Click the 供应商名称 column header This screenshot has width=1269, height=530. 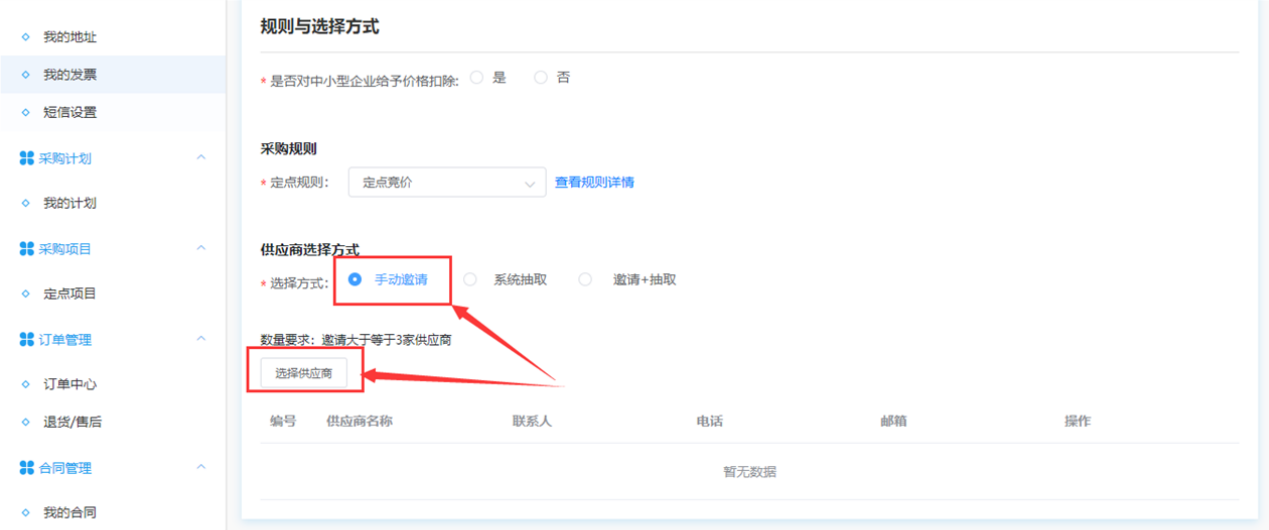coord(359,421)
